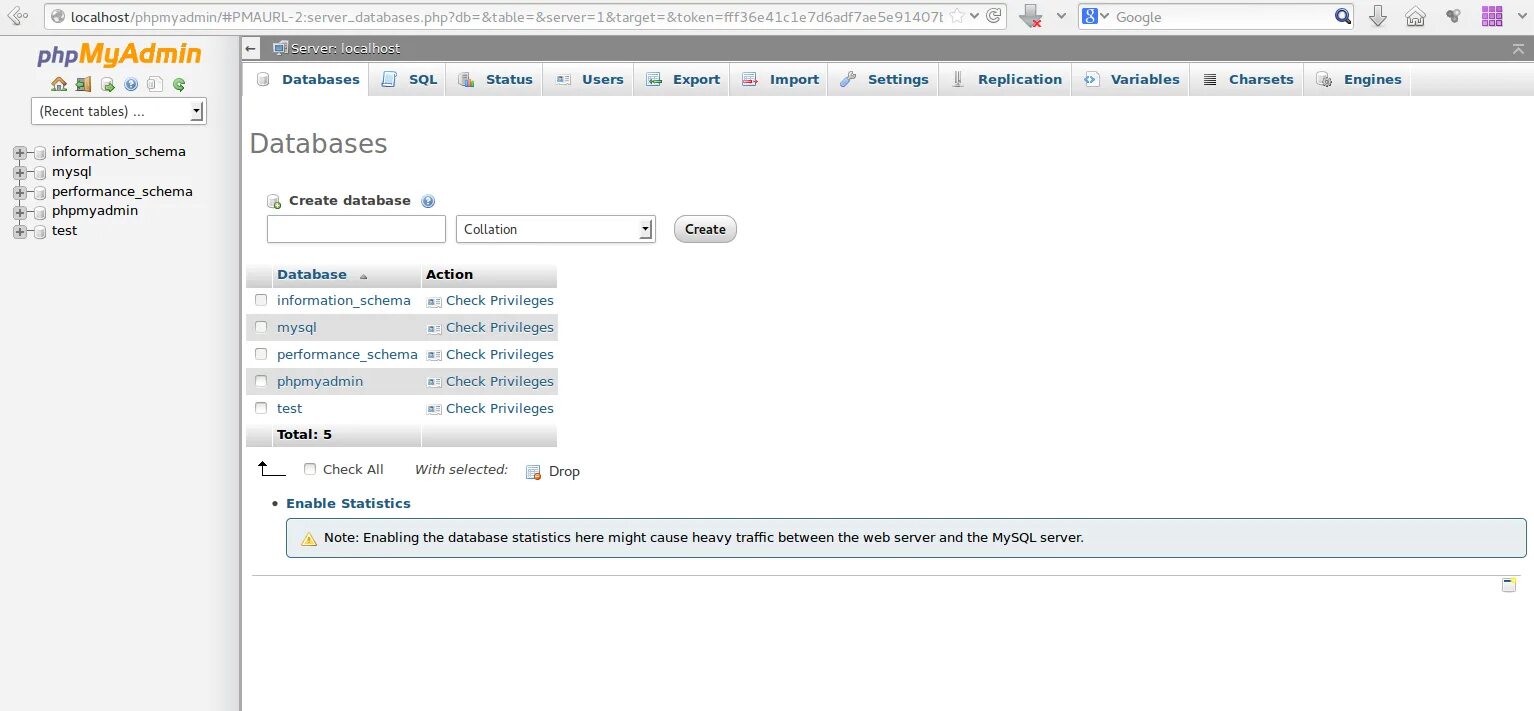Click the magnifier in Google search box
1534x711 pixels.
(x=1343, y=16)
